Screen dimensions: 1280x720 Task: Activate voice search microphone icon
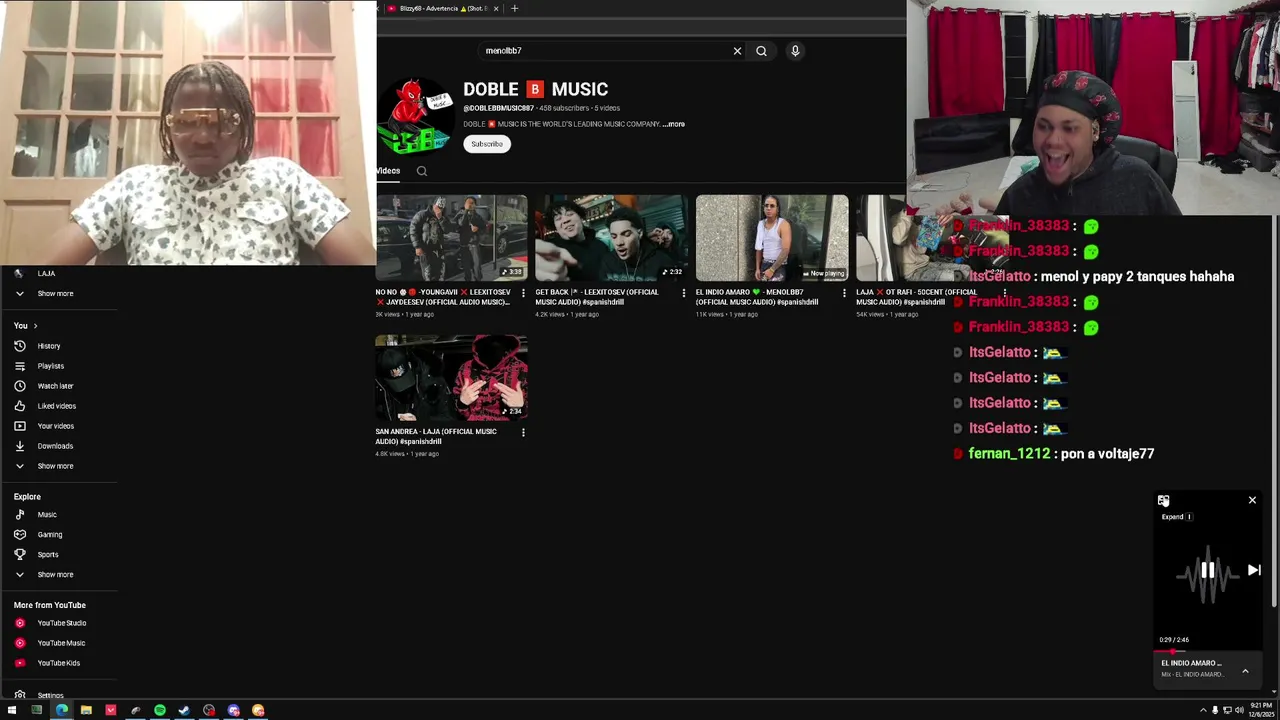795,51
